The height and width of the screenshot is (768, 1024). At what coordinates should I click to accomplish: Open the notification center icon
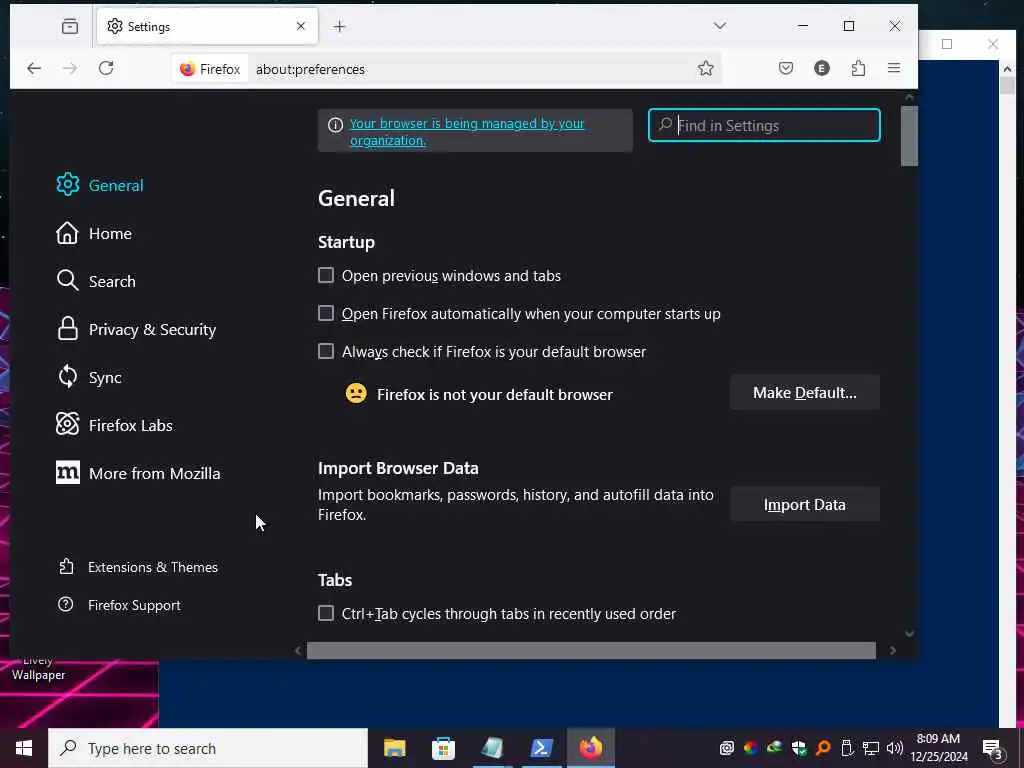[x=993, y=748]
